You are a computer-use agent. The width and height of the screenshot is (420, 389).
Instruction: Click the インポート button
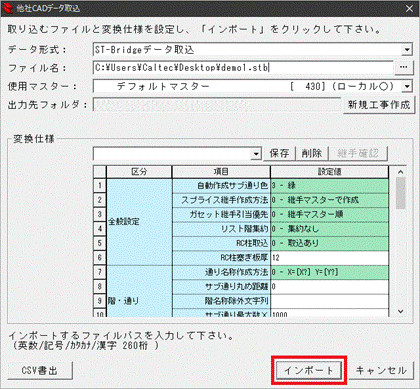(309, 370)
